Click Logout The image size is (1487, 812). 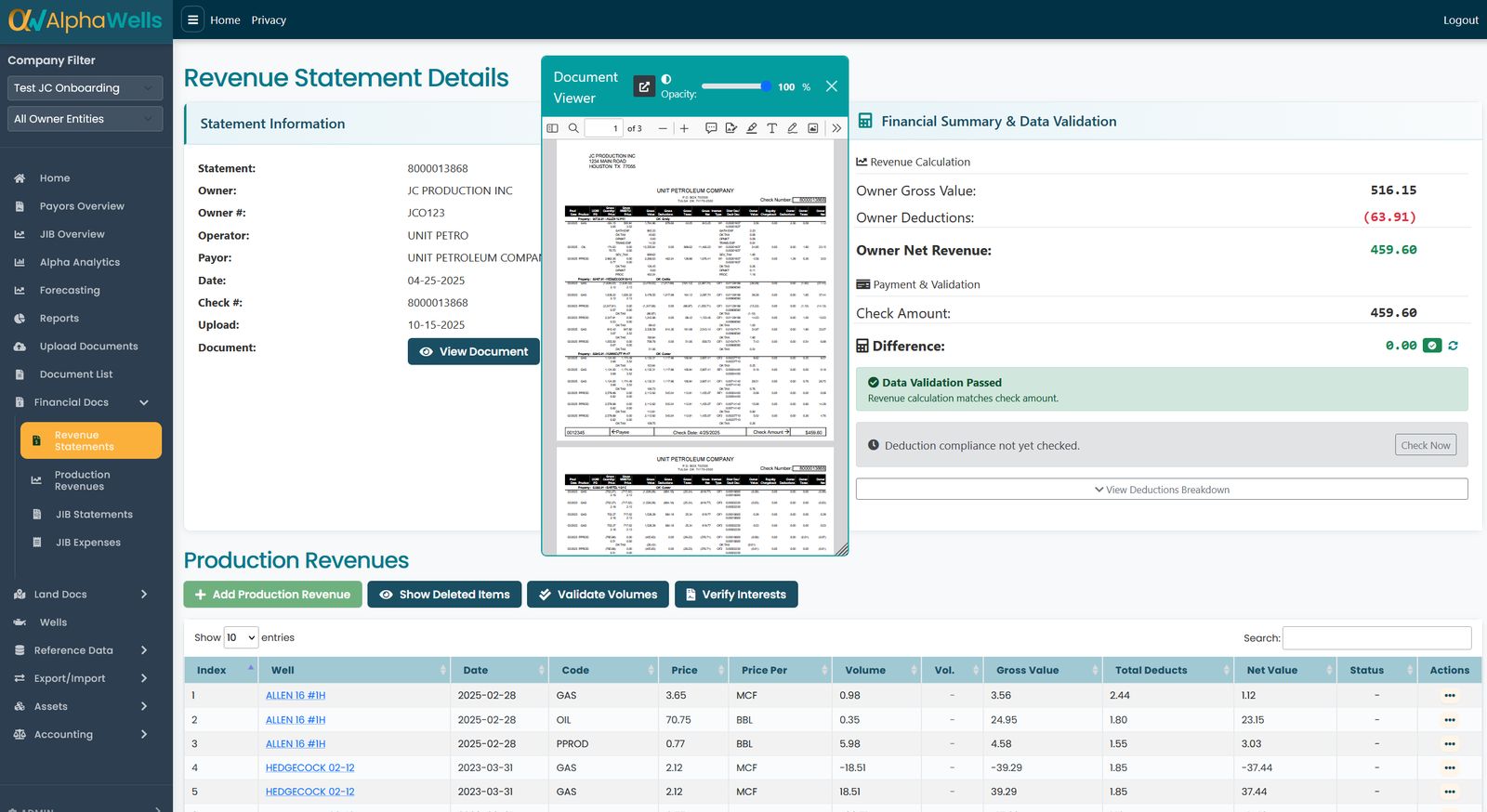(1460, 20)
